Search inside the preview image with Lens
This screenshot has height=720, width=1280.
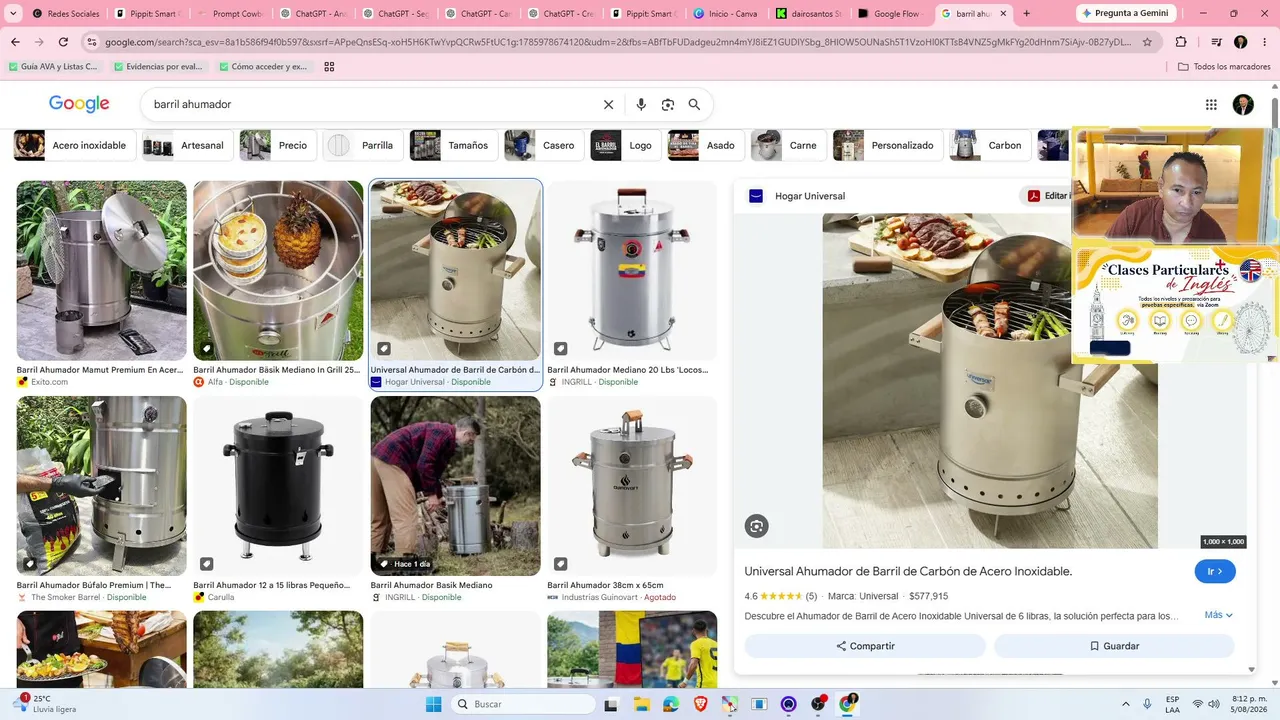pos(756,526)
